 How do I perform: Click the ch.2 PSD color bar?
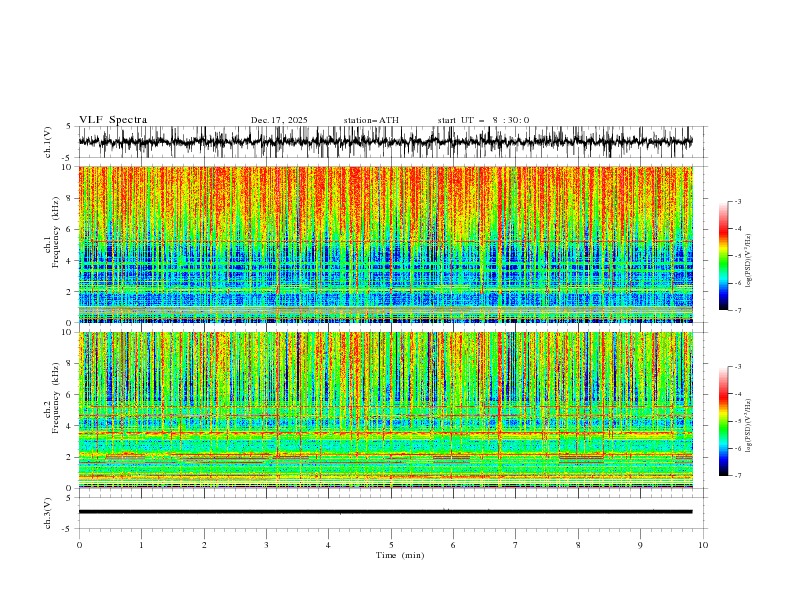(x=723, y=421)
